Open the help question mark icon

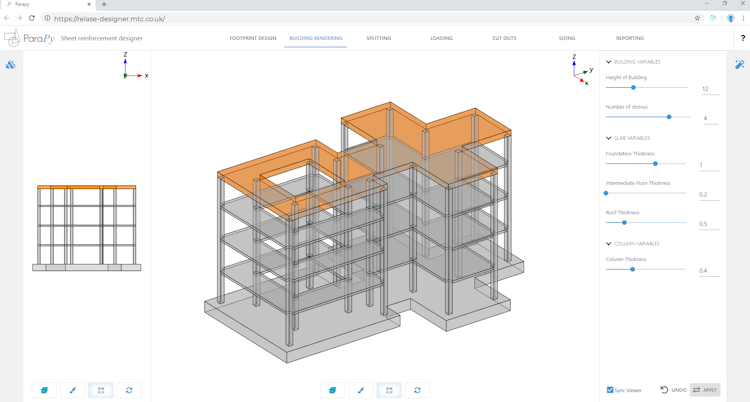pos(742,38)
